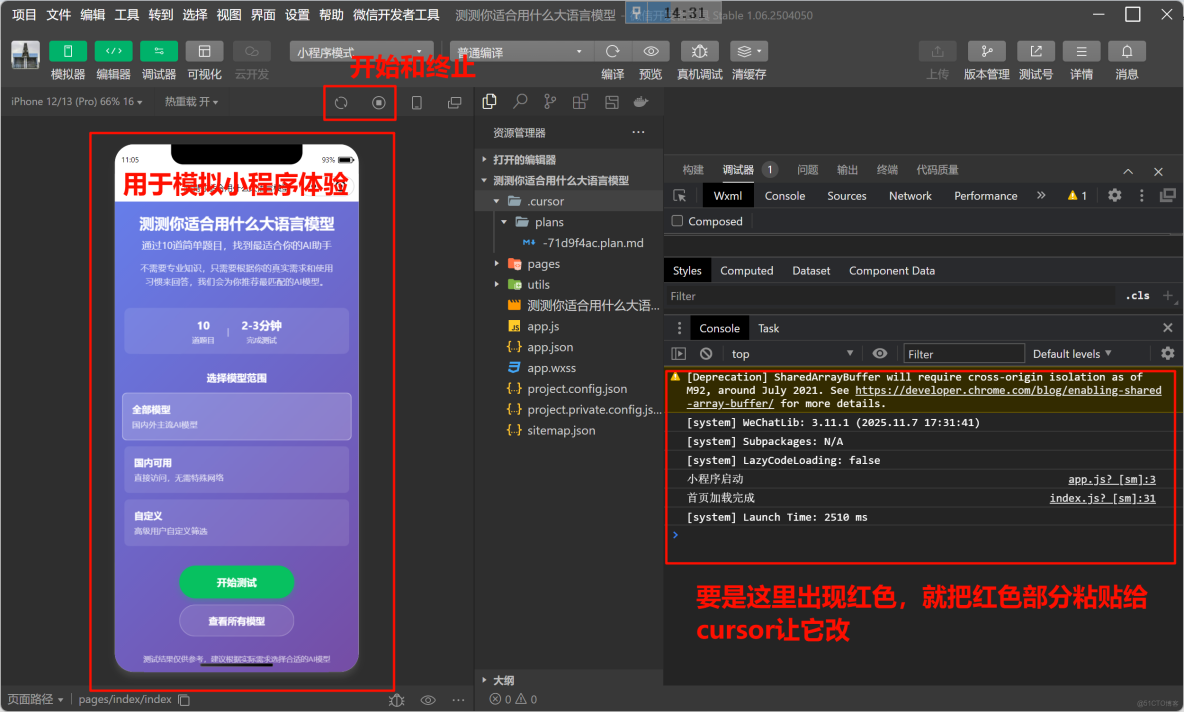The width and height of the screenshot is (1184, 712).
Task: Open the 工具 menu in menu bar
Action: [x=128, y=13]
